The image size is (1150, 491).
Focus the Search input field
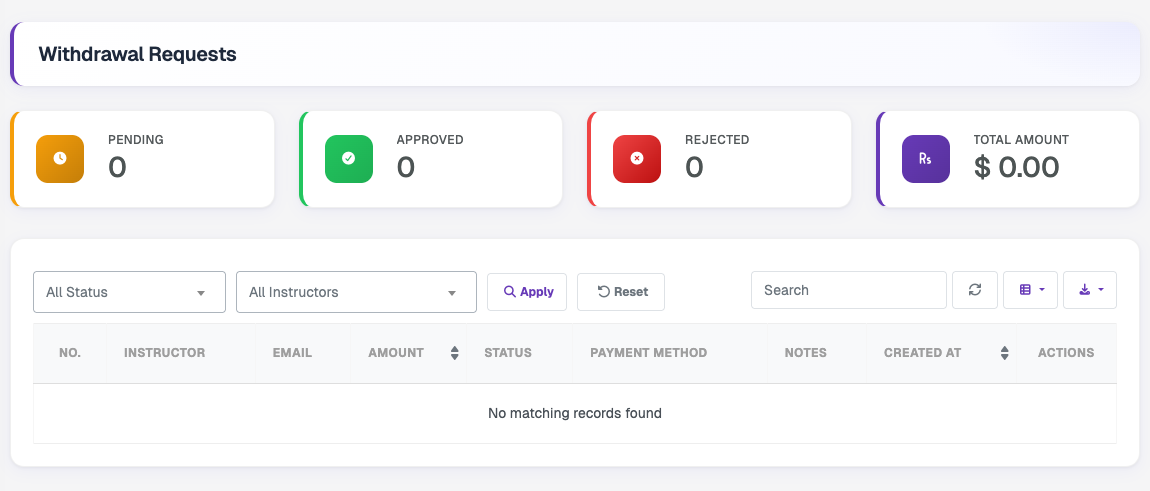[x=849, y=290]
